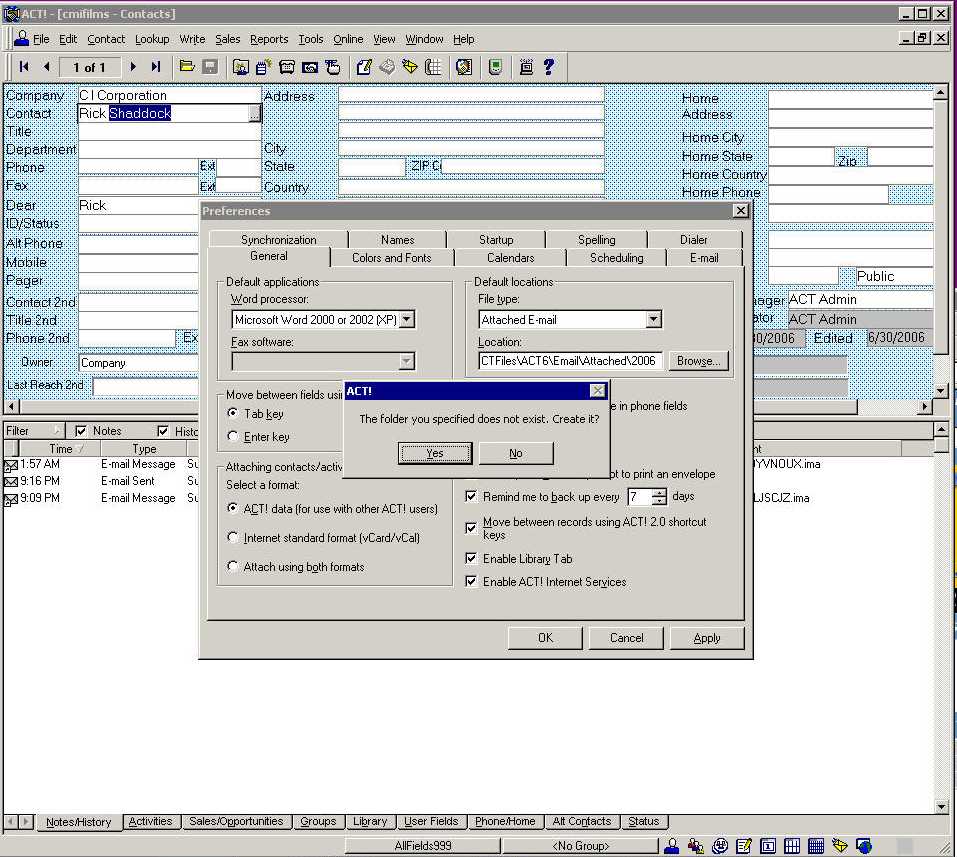Screen dimensions: 957x857
Task: Click Yes to create the folder
Action: [x=435, y=453]
